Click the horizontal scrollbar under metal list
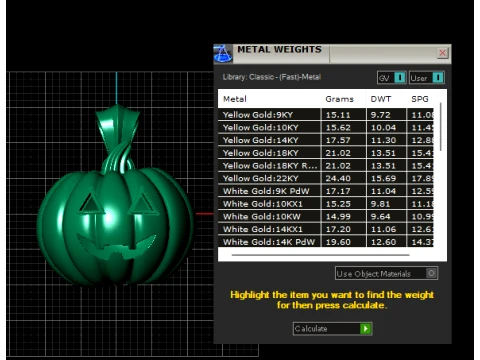Screen dimensions: 480x360 [320, 255]
